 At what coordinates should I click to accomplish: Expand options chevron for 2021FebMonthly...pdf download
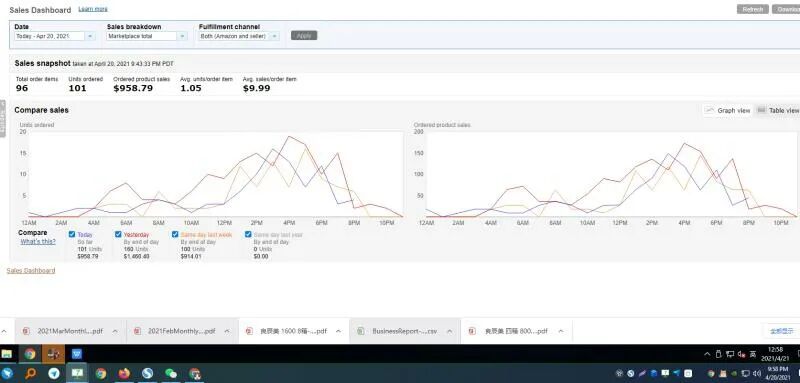pos(227,331)
